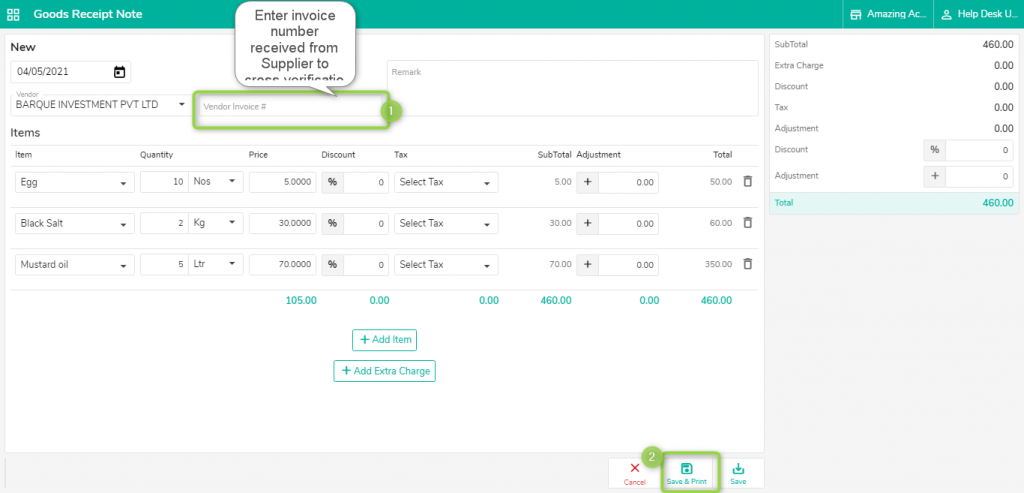Click summary Discount value field
The image size is (1024, 493).
[980, 150]
